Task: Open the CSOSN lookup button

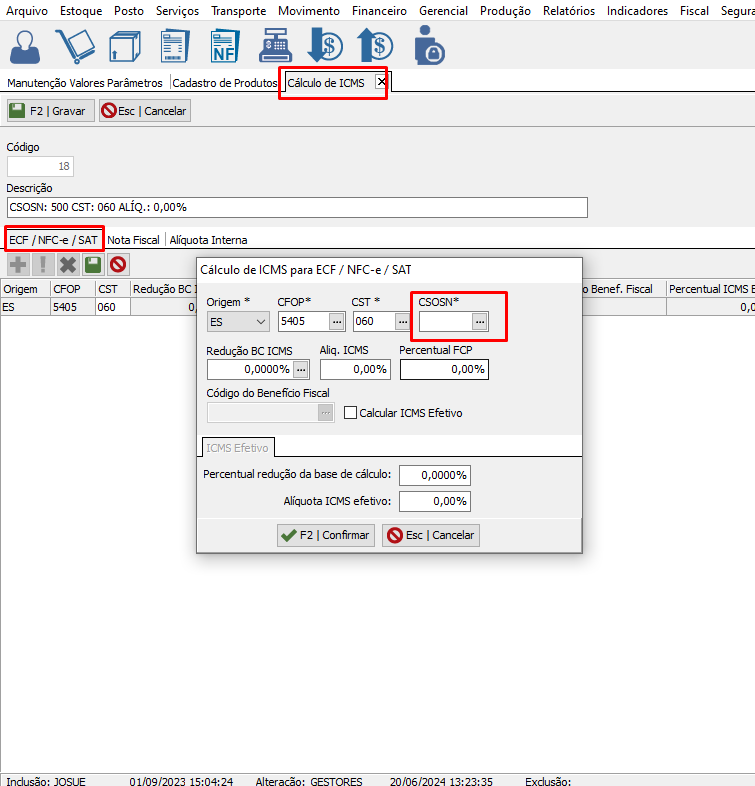Action: (480, 322)
